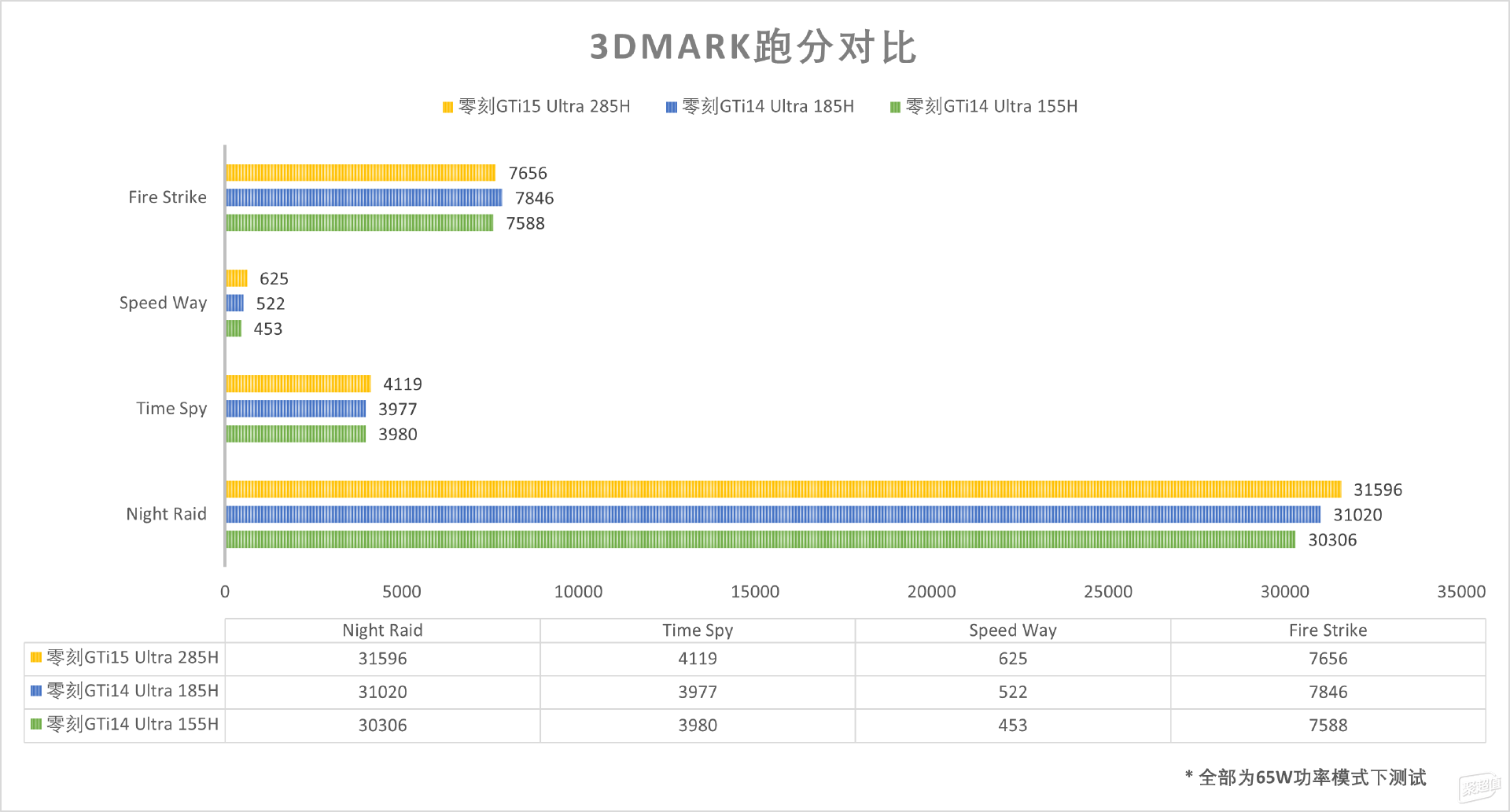
Task: Click table cell 453 in Speed Way column
Action: 1013,726
